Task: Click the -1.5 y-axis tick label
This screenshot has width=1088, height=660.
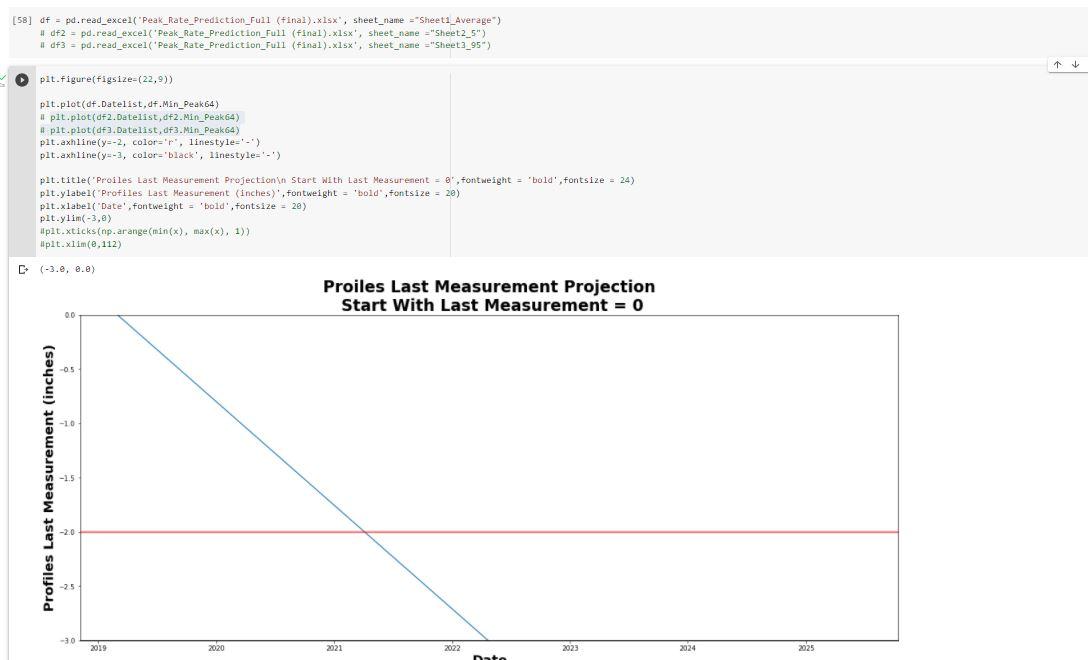Action: 67,478
